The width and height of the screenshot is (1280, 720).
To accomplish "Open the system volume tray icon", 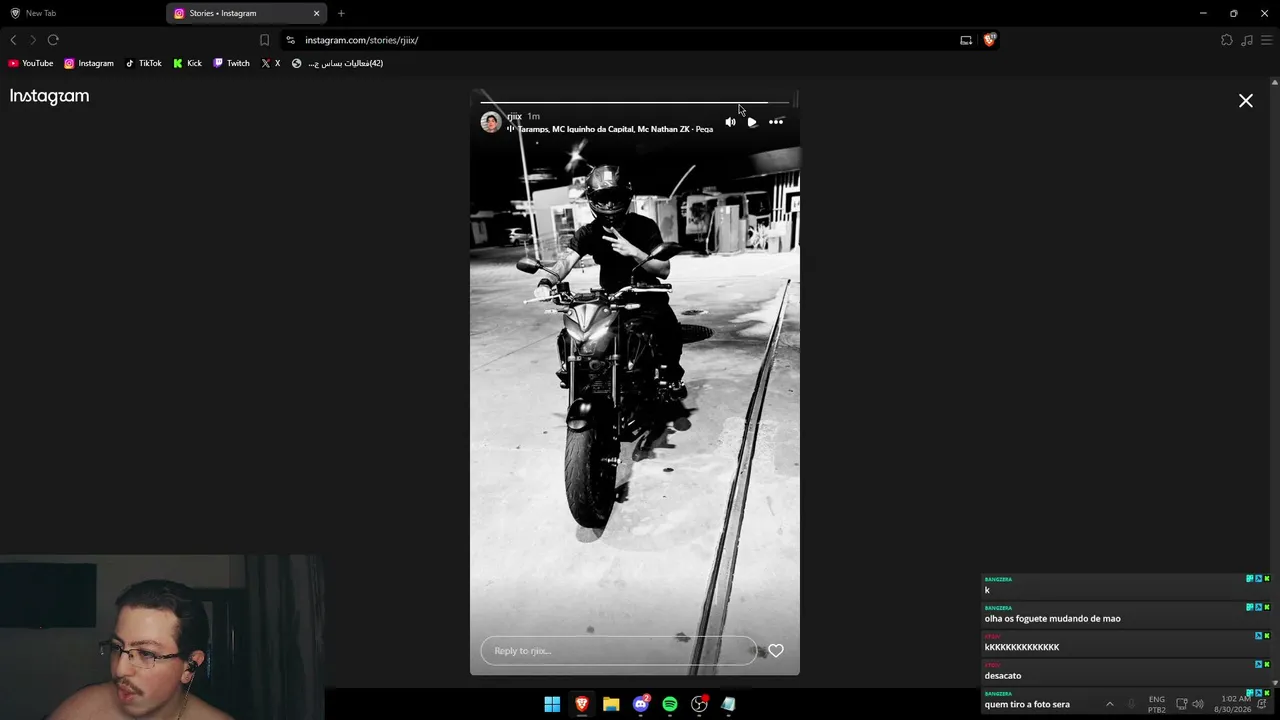I will click(x=1198, y=704).
